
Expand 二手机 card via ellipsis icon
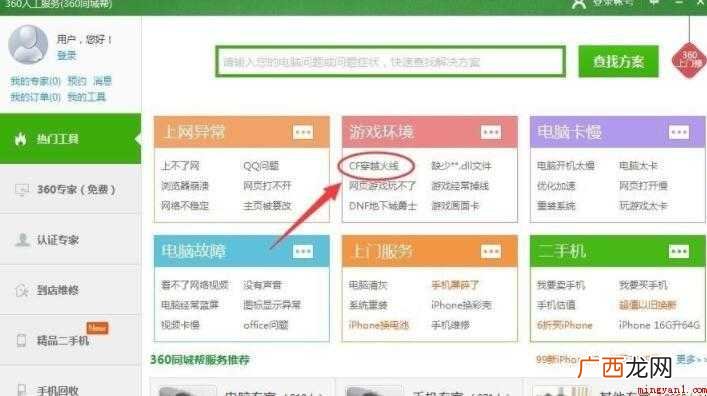[679, 251]
